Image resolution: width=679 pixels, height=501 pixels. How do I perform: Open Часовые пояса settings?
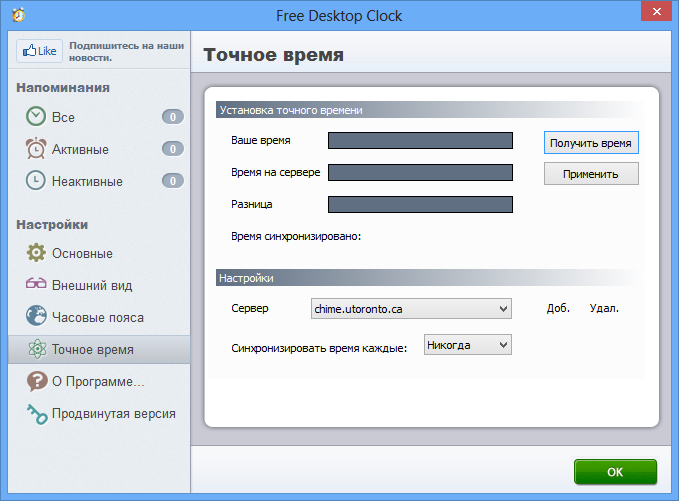[99, 317]
